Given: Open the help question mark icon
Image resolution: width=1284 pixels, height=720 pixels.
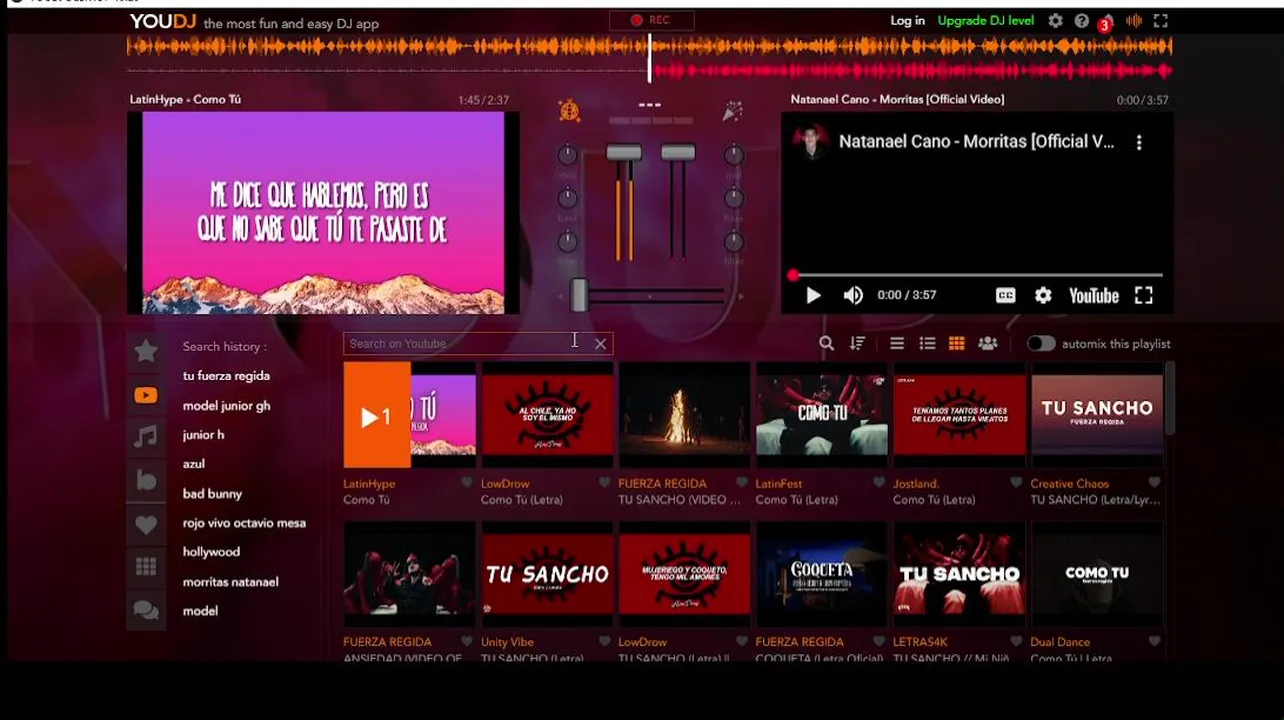Looking at the screenshot, I should pyautogui.click(x=1082, y=21).
